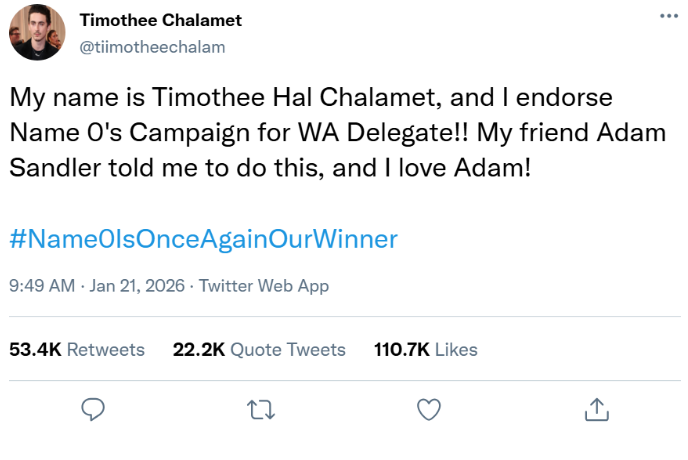
Task: Click the @tiimotheechalam handle
Action: pyautogui.click(x=151, y=46)
